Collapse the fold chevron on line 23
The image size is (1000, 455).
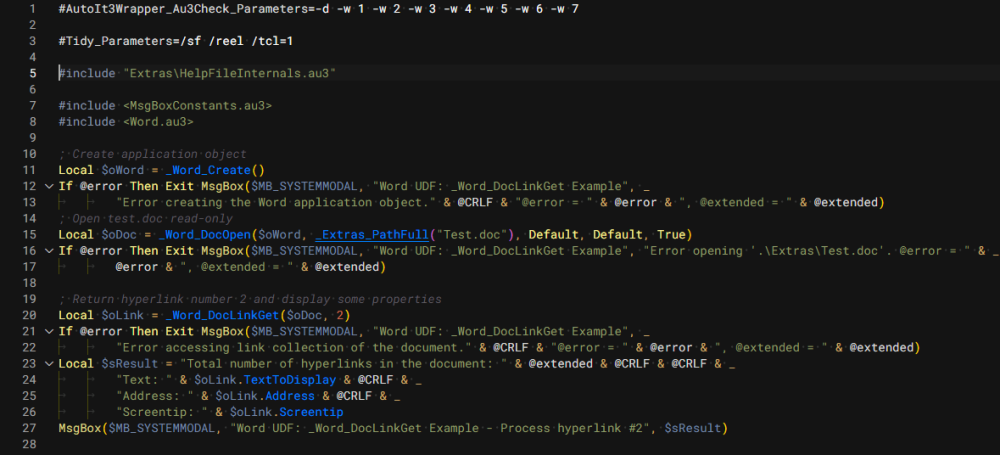click(48, 364)
